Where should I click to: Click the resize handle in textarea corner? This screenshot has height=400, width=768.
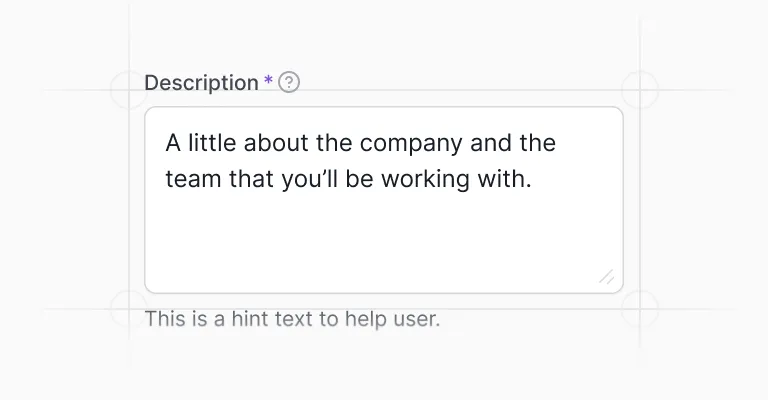click(606, 277)
